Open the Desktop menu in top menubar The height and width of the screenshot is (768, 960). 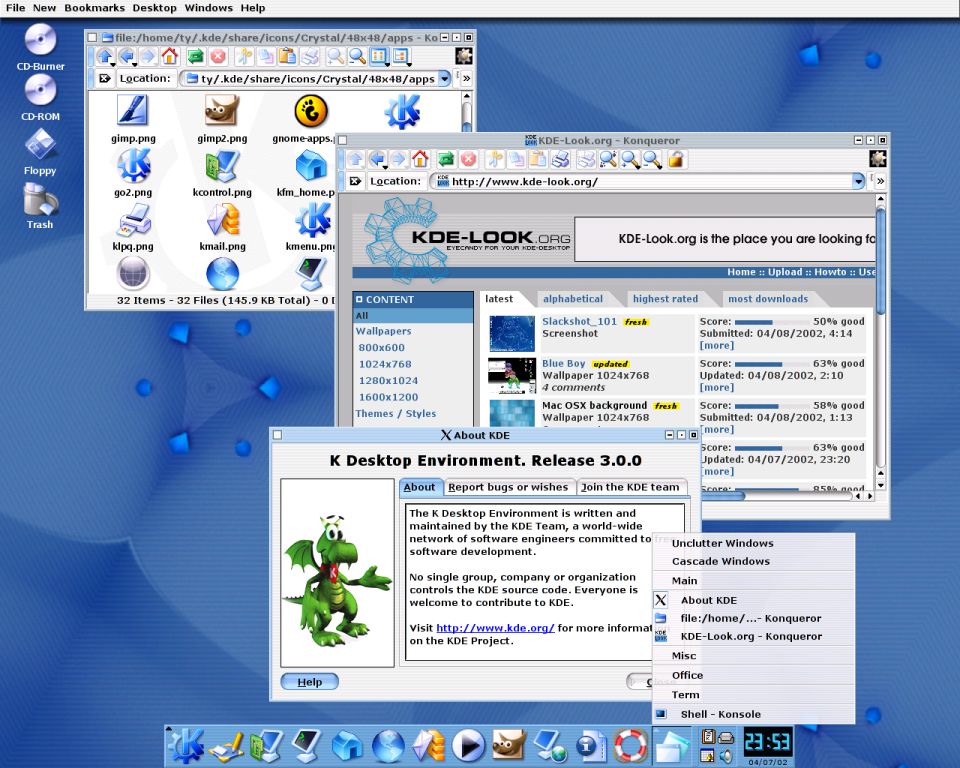click(154, 8)
